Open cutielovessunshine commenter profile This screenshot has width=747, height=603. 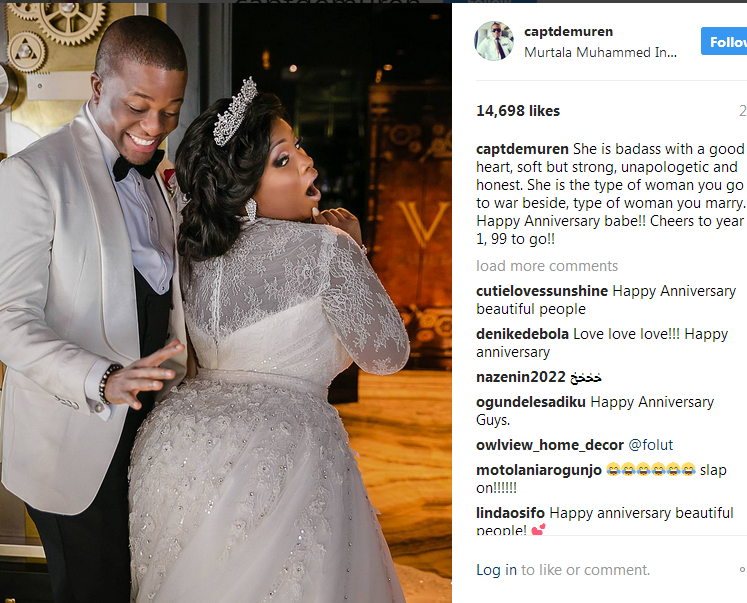click(x=542, y=291)
